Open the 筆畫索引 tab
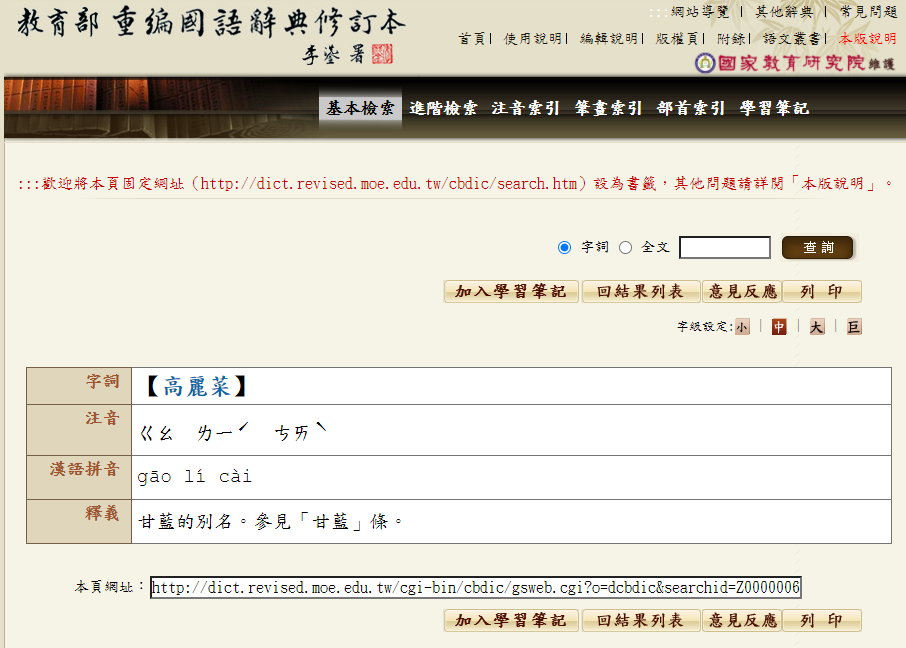Screen dimensions: 906x648 608,108
